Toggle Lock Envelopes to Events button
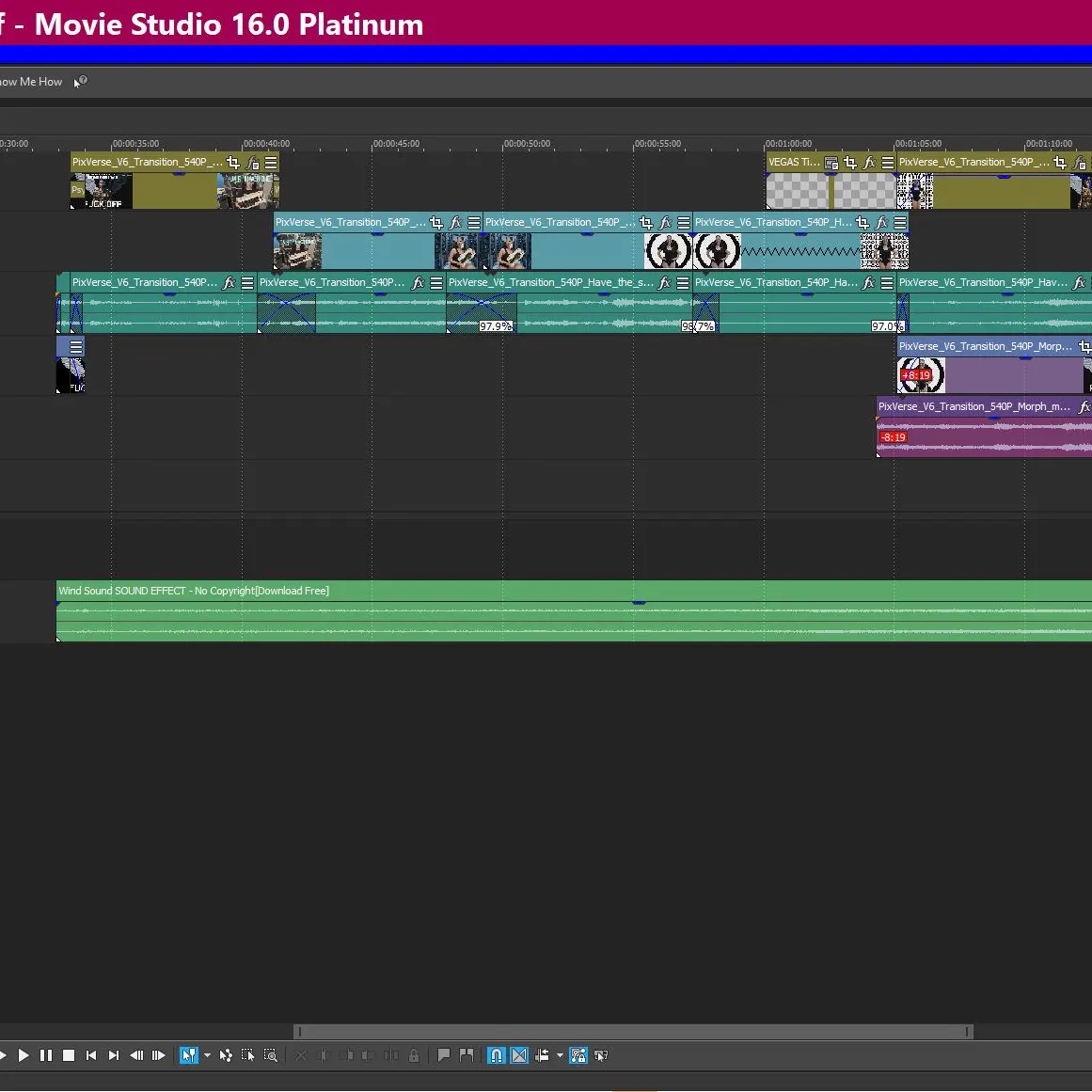The image size is (1092, 1092). (x=578, y=1055)
